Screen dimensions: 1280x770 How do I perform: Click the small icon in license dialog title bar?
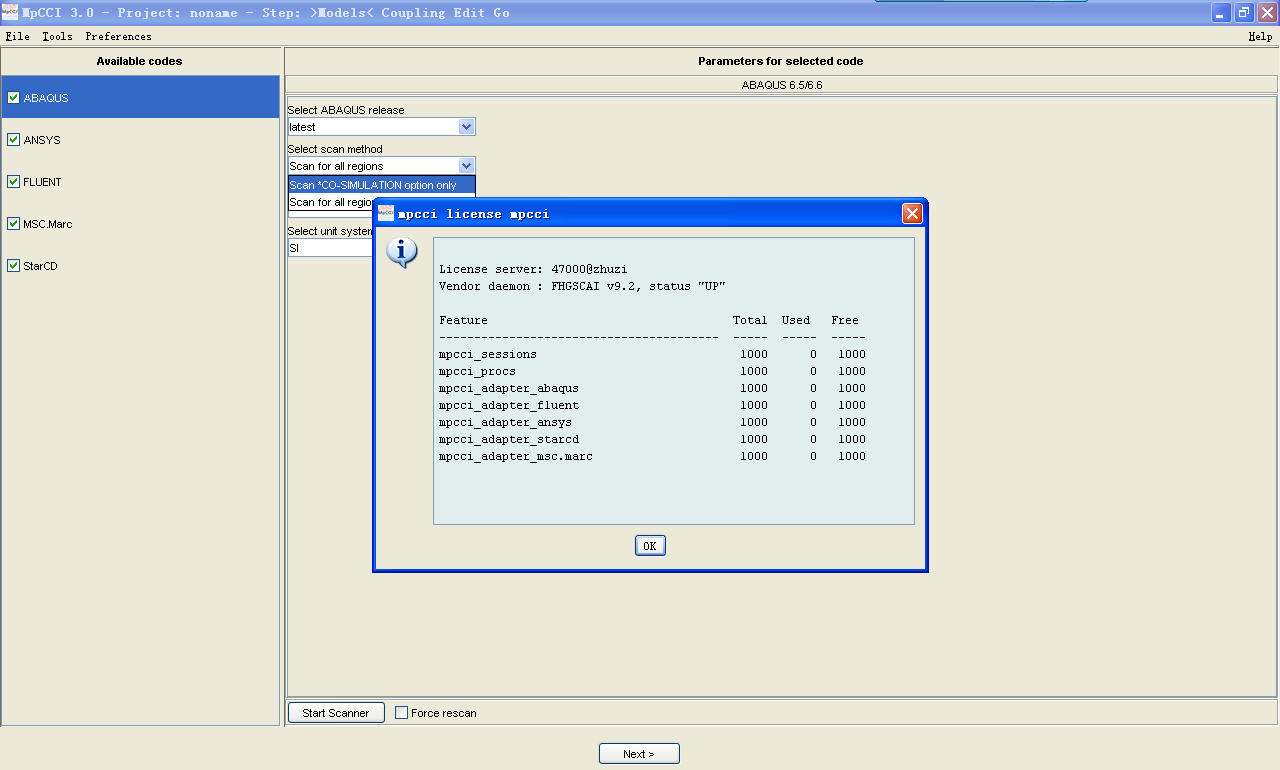(x=386, y=213)
